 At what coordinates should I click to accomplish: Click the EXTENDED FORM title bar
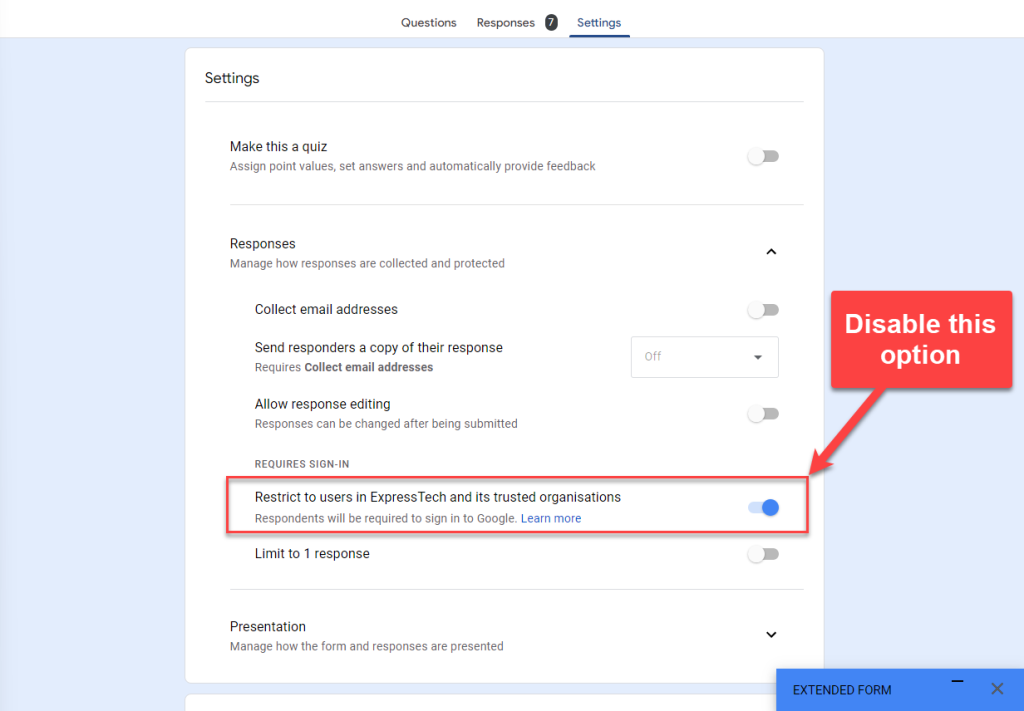tap(842, 689)
